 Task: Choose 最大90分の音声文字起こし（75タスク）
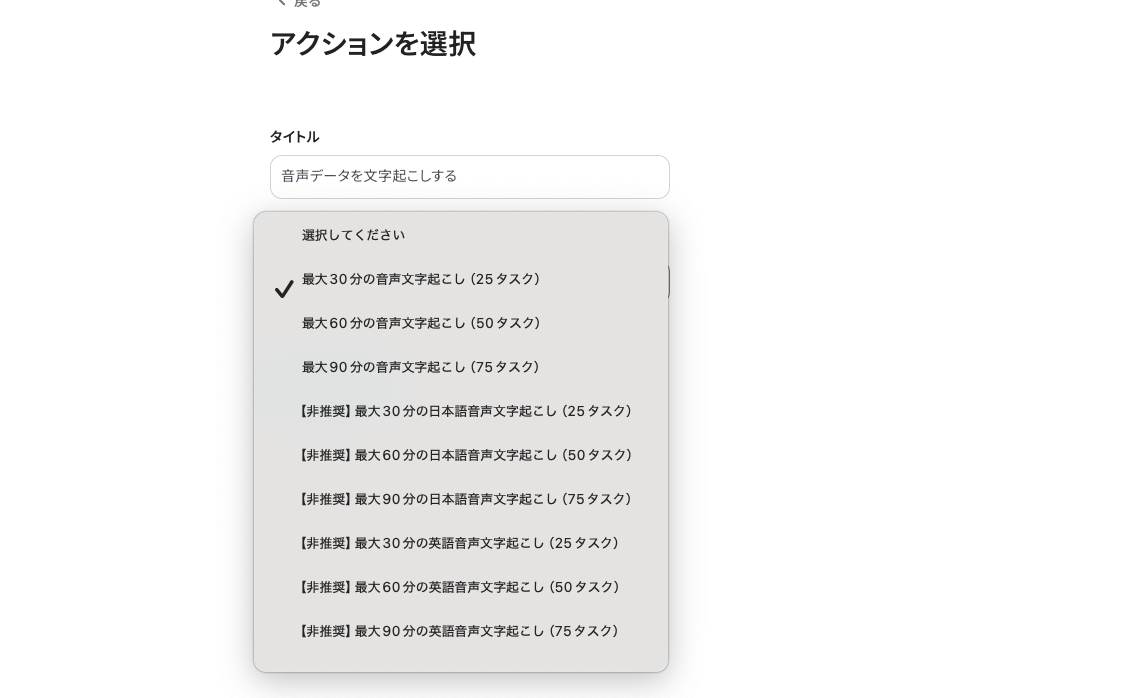tap(420, 367)
